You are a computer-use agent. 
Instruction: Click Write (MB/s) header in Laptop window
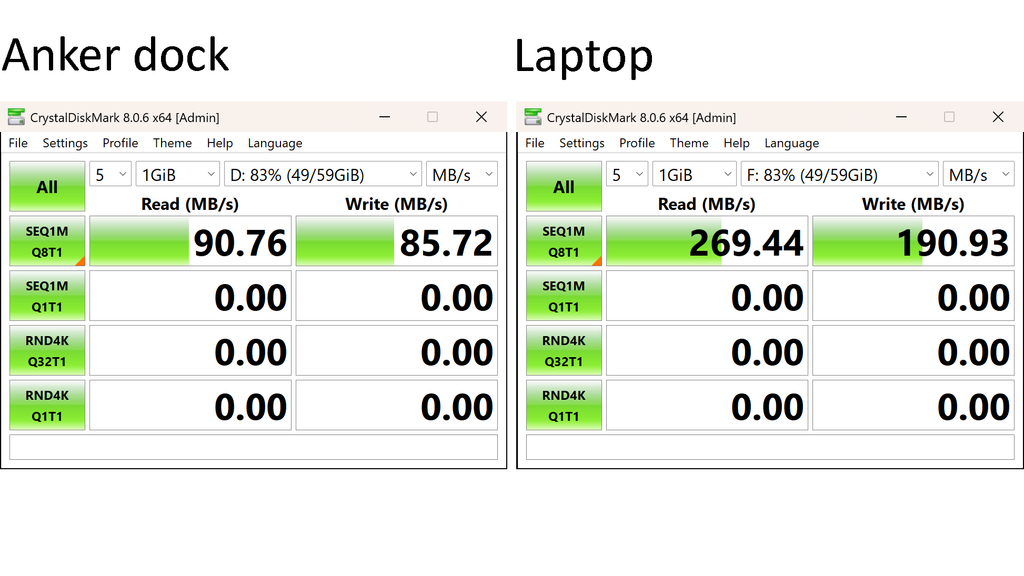(913, 204)
